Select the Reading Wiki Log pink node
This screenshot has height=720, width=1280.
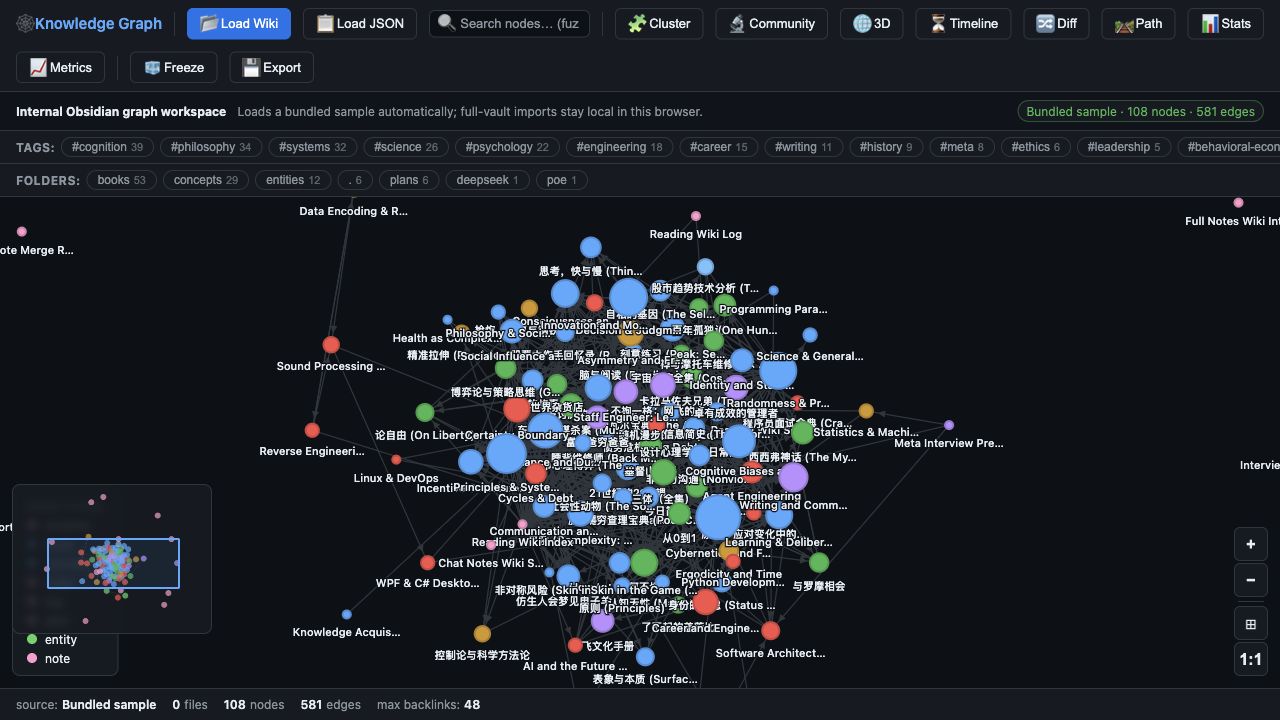pyautogui.click(x=696, y=216)
